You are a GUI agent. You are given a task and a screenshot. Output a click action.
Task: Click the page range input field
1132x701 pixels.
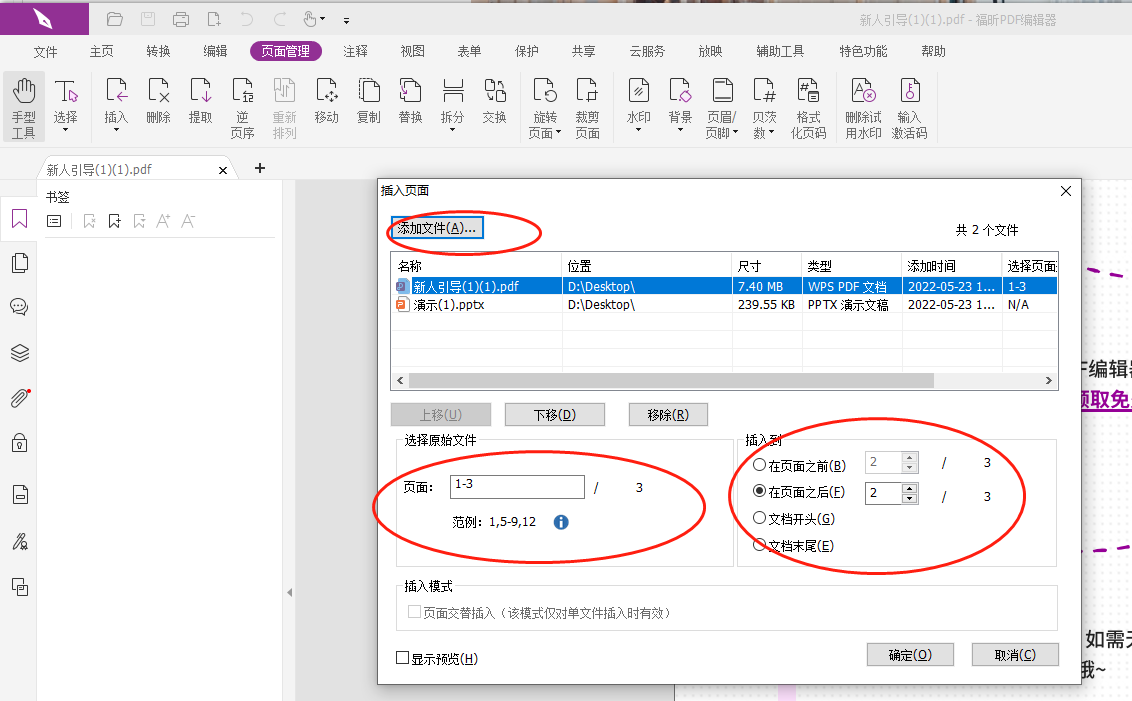[x=517, y=487]
